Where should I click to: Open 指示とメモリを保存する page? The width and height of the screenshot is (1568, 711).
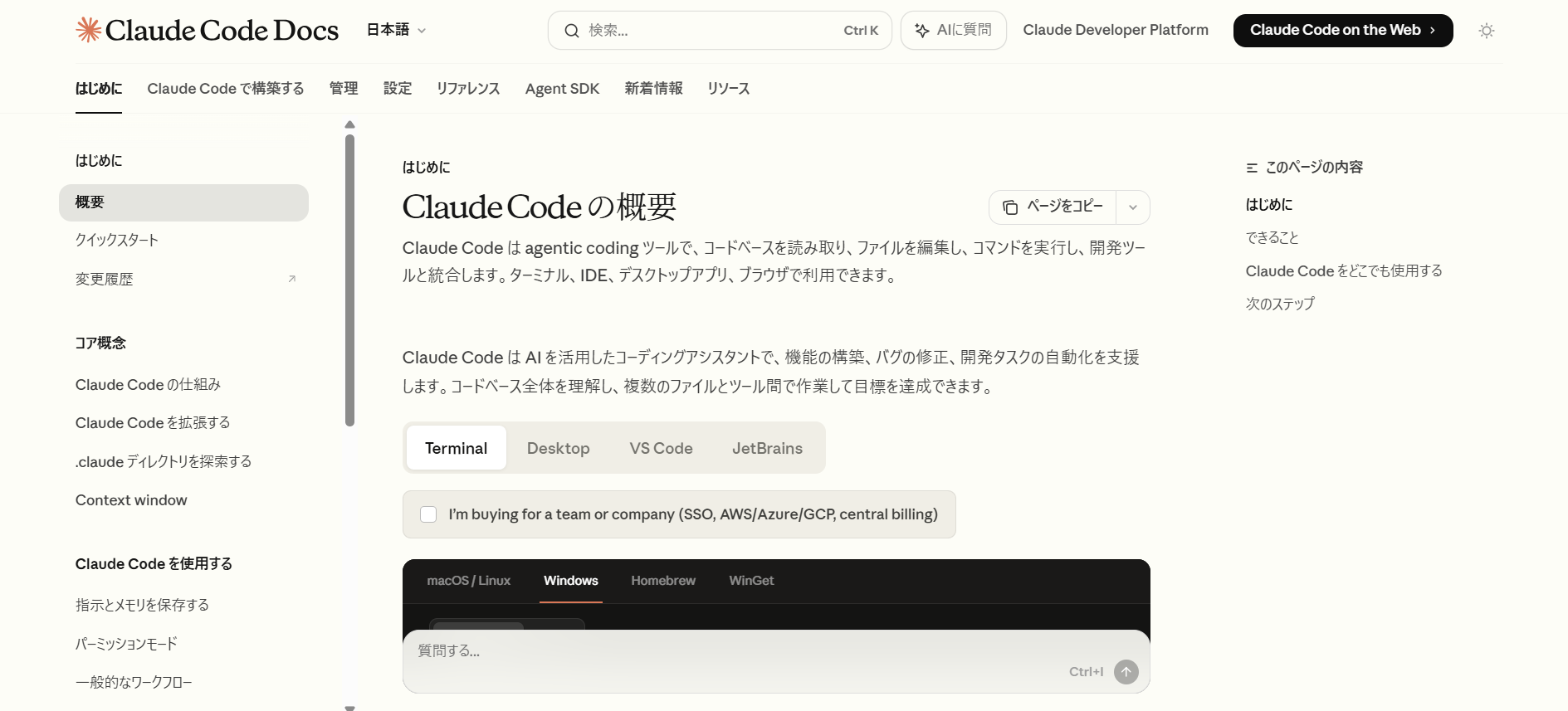tap(142, 606)
